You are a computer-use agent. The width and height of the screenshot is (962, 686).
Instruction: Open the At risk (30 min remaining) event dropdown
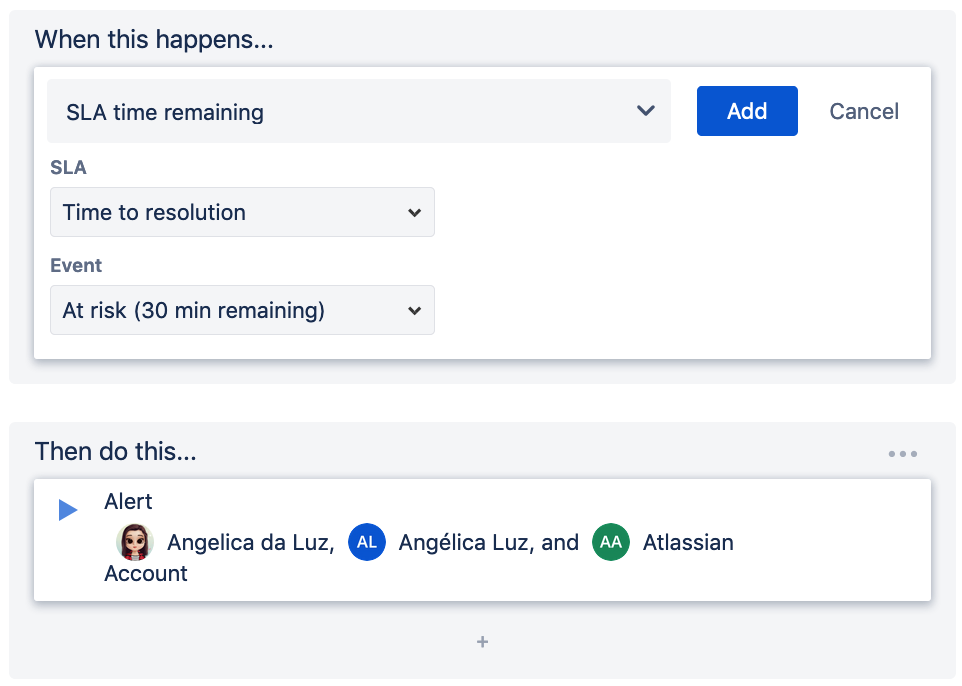242,310
